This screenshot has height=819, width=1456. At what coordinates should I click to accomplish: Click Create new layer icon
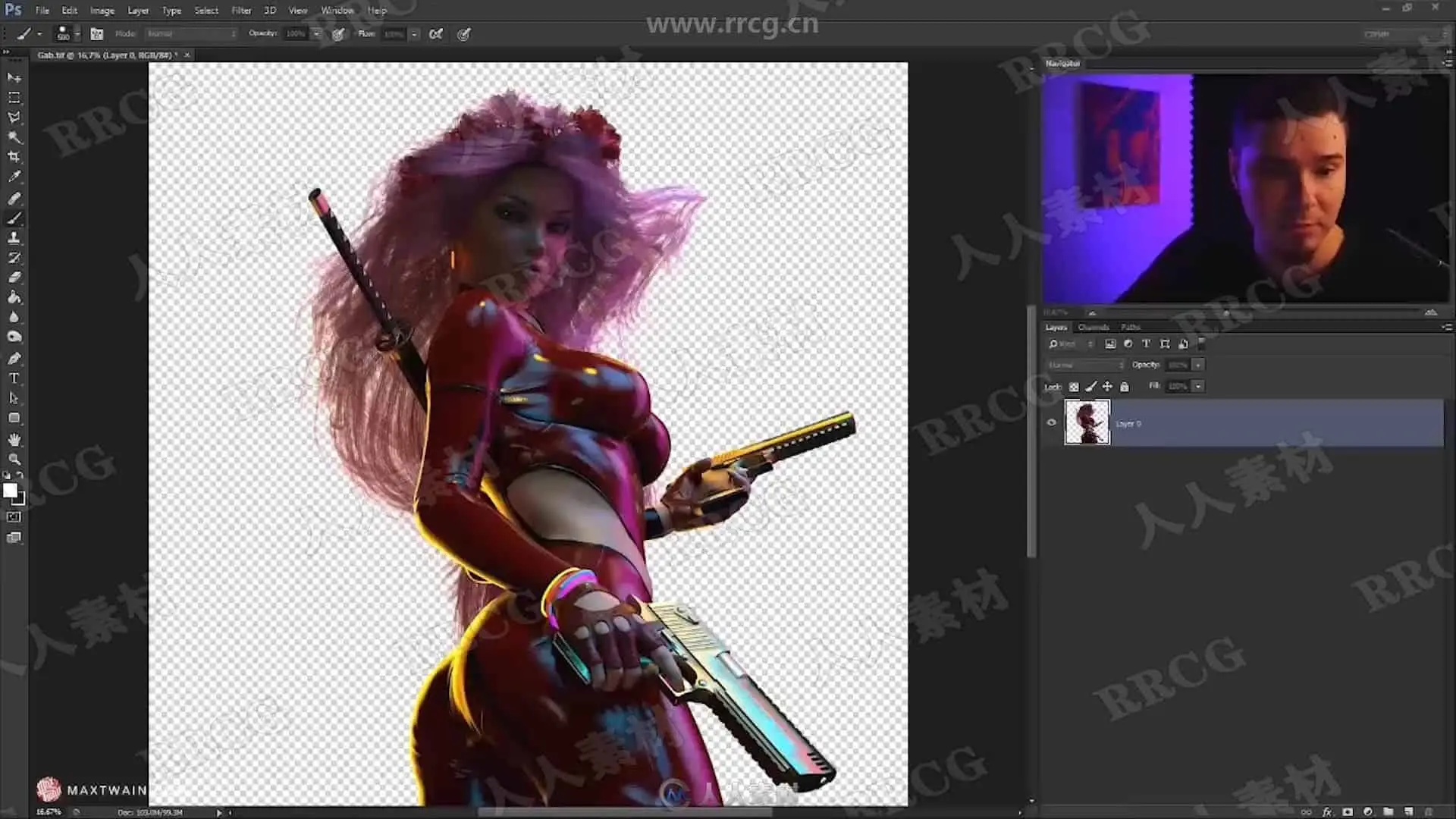(x=1408, y=811)
